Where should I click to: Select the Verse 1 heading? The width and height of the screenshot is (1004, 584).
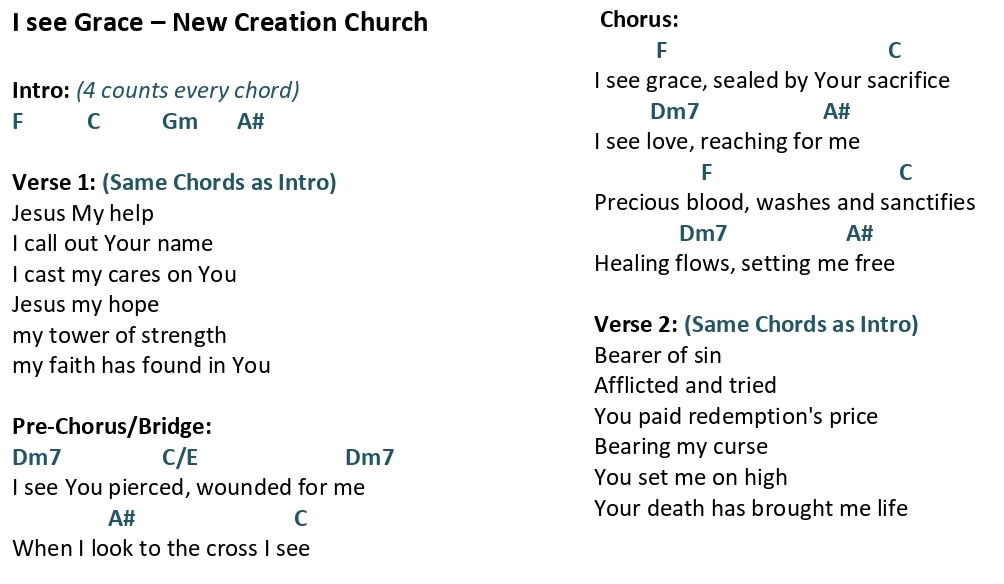coord(54,182)
